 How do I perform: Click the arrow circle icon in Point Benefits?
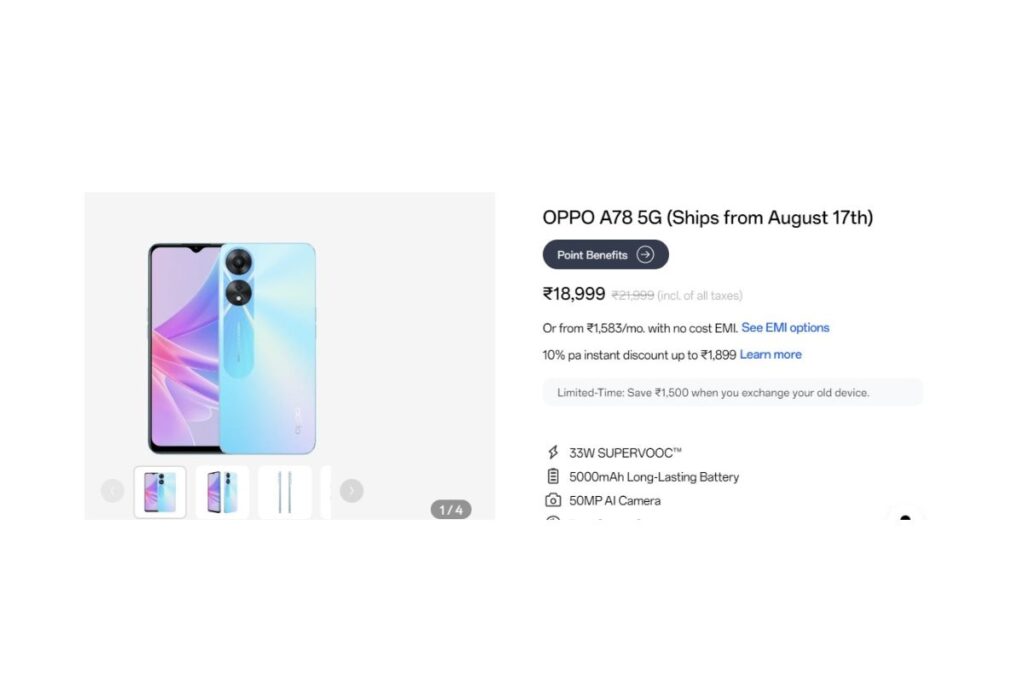tap(645, 255)
